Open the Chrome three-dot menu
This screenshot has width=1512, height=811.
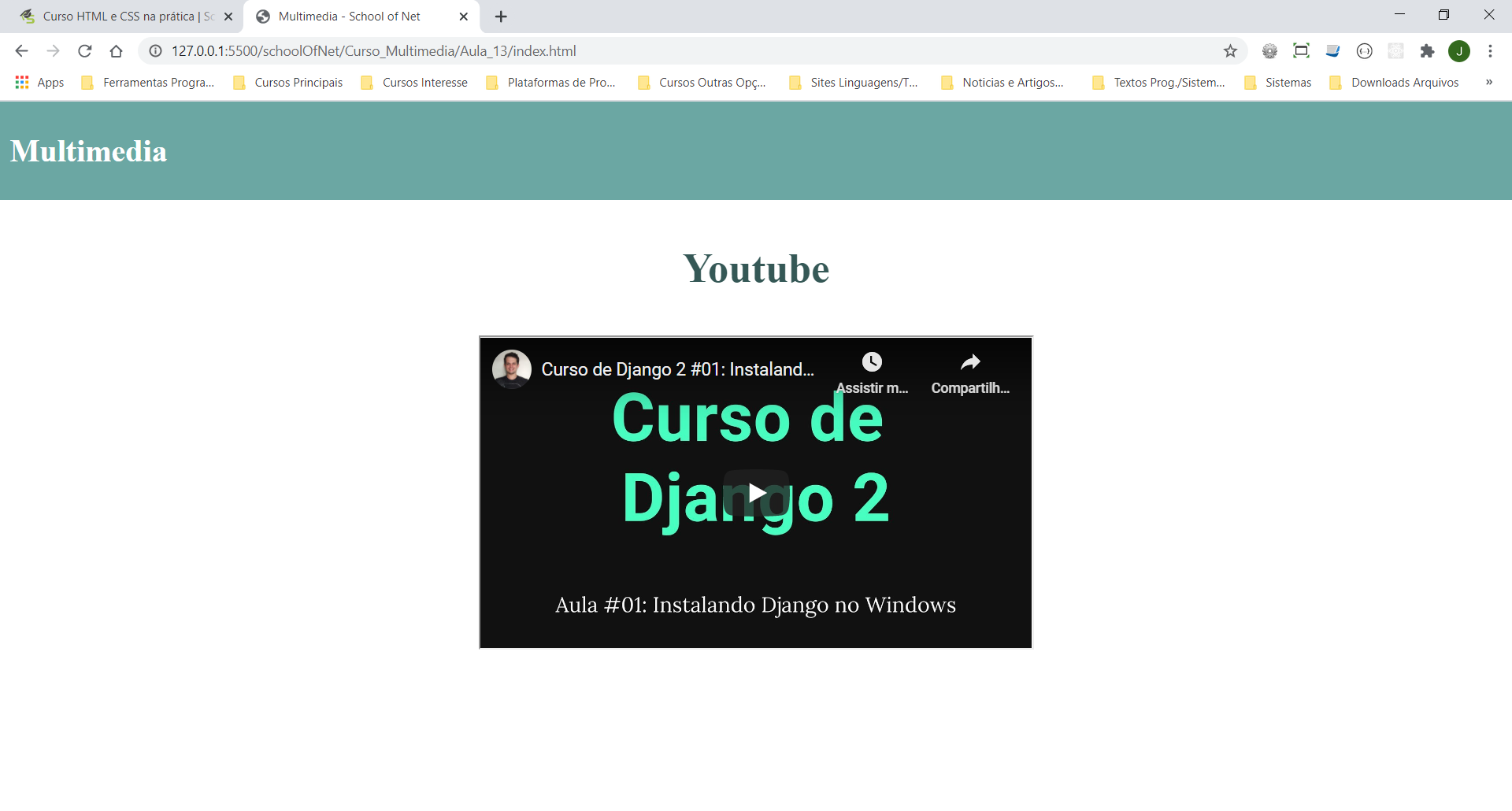coord(1490,51)
